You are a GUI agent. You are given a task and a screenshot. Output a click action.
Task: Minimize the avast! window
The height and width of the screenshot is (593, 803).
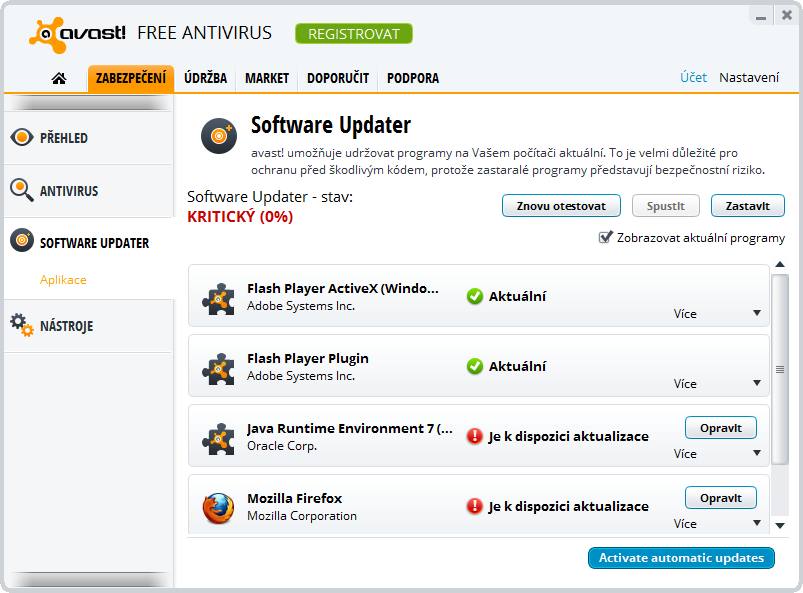pos(761,16)
